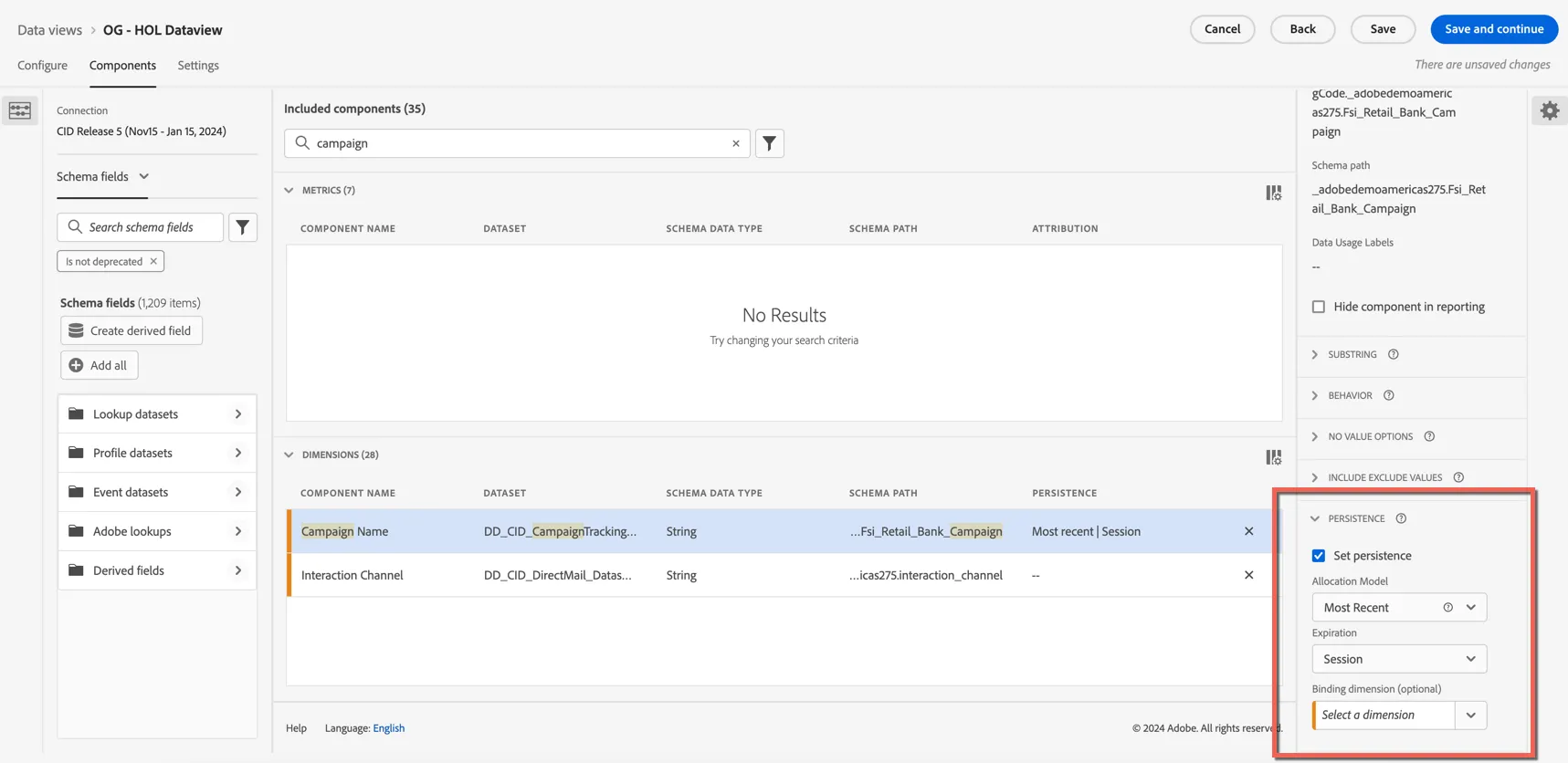Toggle Hide component in reporting checkbox
Viewport: 1568px width, 763px height.
(1319, 307)
